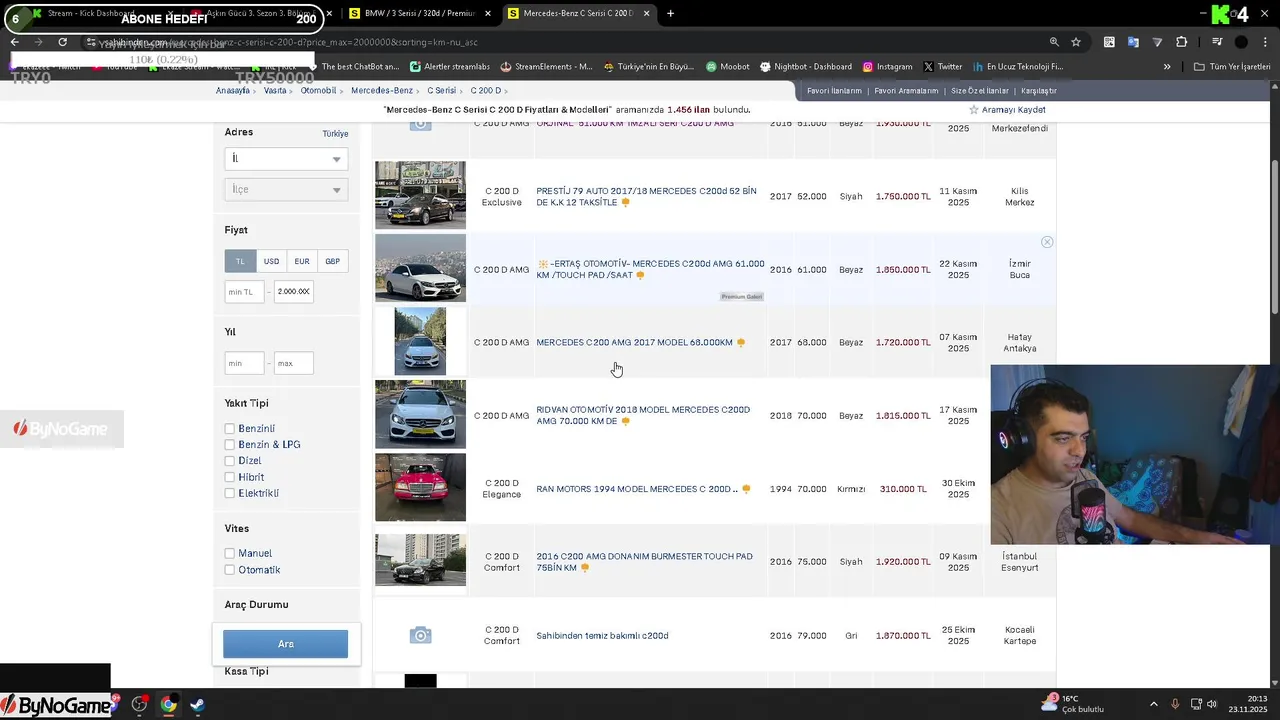Click the max price field showing 2.000.000
The height and width of the screenshot is (720, 1280).
tap(293, 291)
